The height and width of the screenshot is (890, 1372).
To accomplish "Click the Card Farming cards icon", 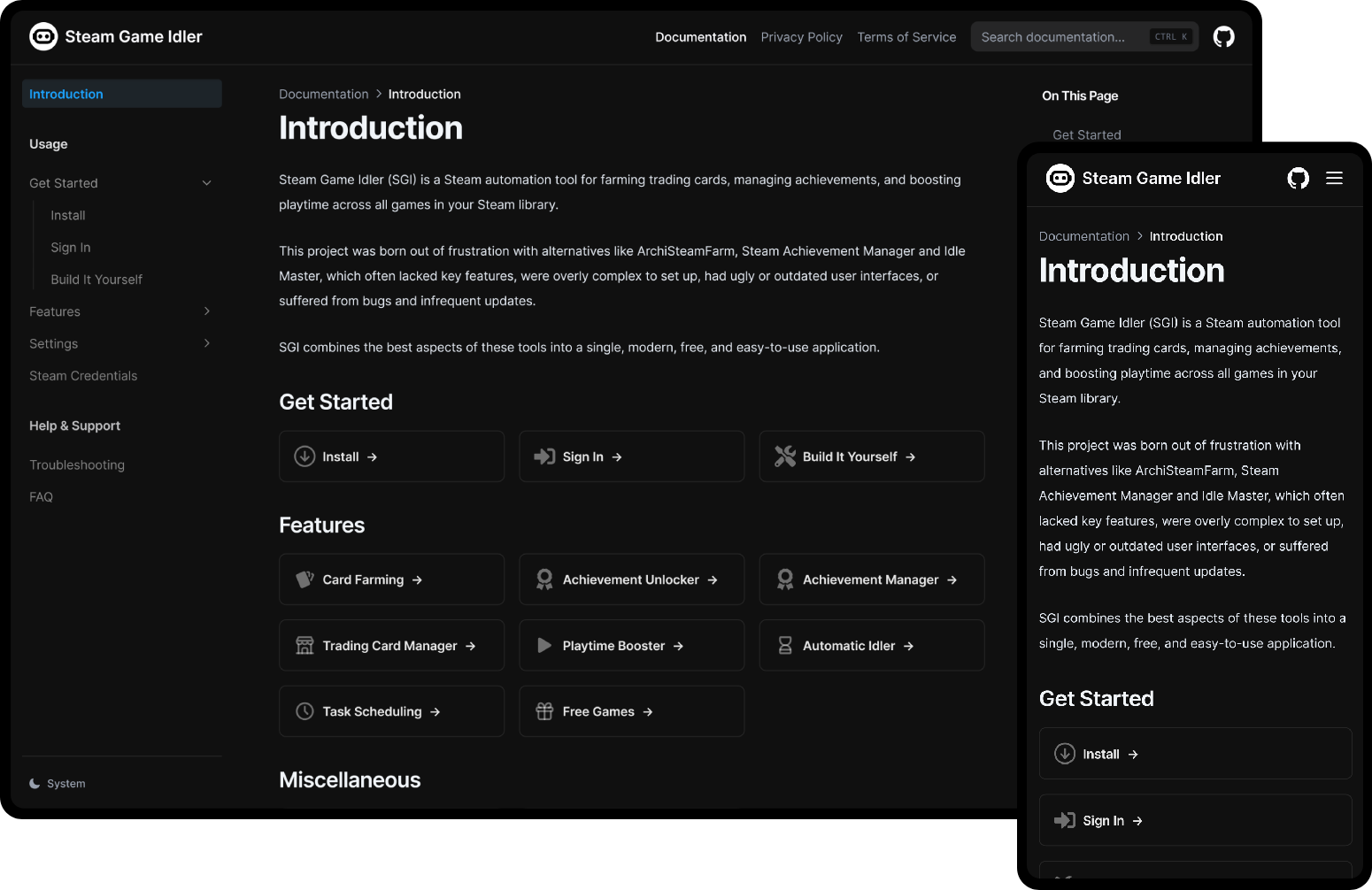I will [x=304, y=579].
